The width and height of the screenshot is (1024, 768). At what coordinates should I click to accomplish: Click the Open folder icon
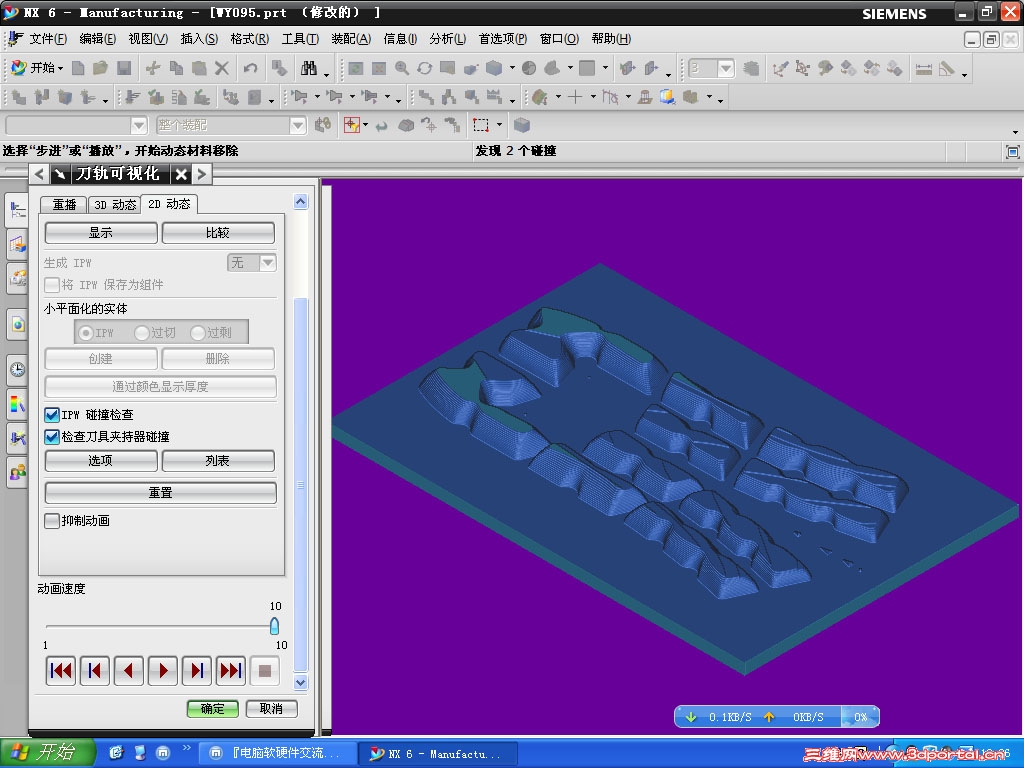point(101,68)
